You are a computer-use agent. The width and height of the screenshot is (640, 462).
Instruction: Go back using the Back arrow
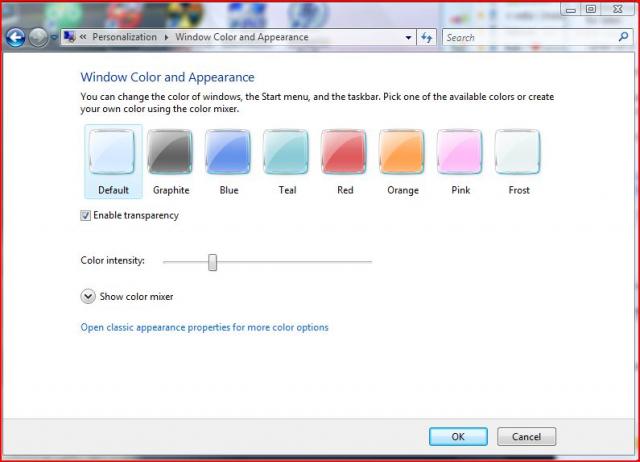click(16, 38)
